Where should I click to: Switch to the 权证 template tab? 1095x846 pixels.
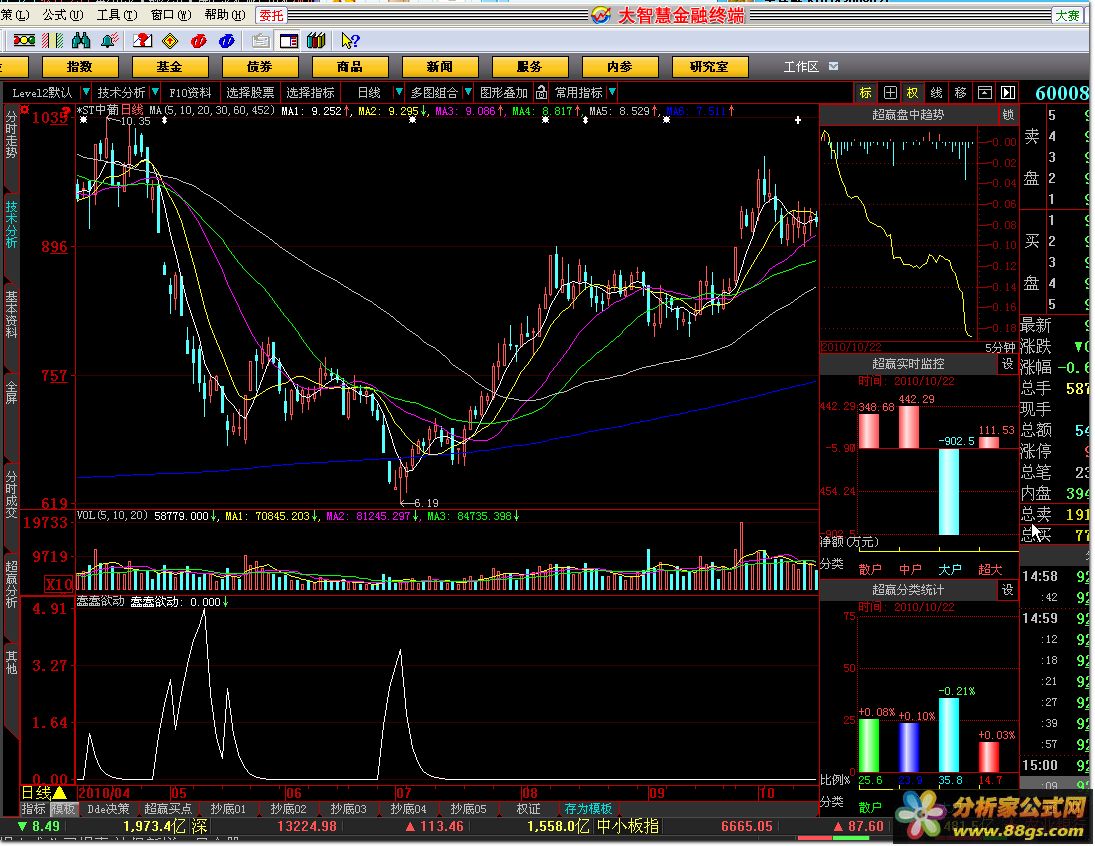click(529, 808)
